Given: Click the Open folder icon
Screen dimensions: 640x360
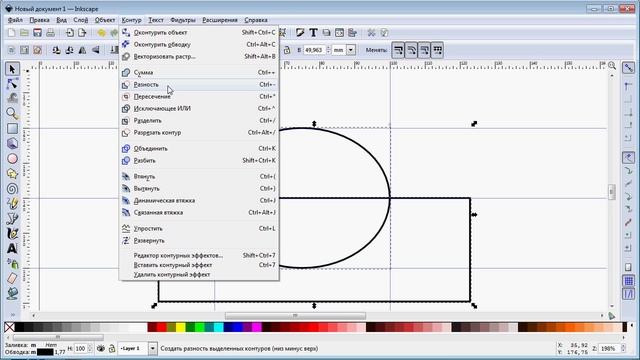Looking at the screenshot, I should tap(24, 33).
